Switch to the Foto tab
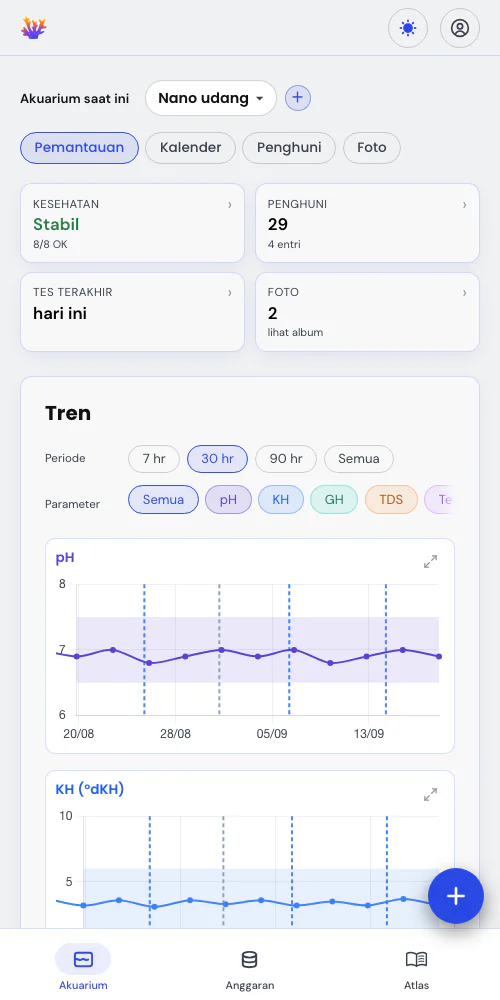 (x=372, y=148)
